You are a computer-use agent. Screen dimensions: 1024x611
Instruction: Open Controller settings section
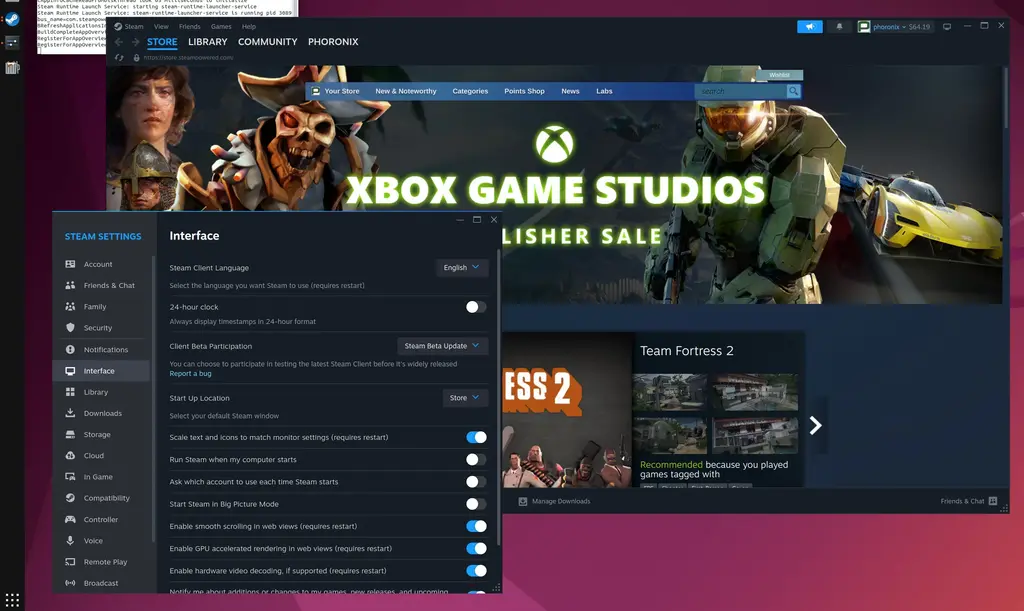coord(101,520)
